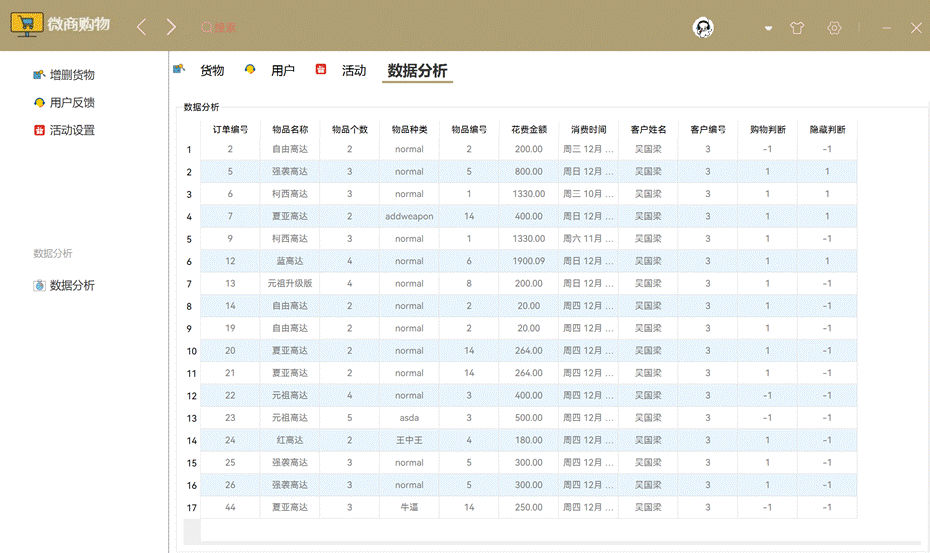Open 用户反馈 in the sidebar

click(72, 102)
